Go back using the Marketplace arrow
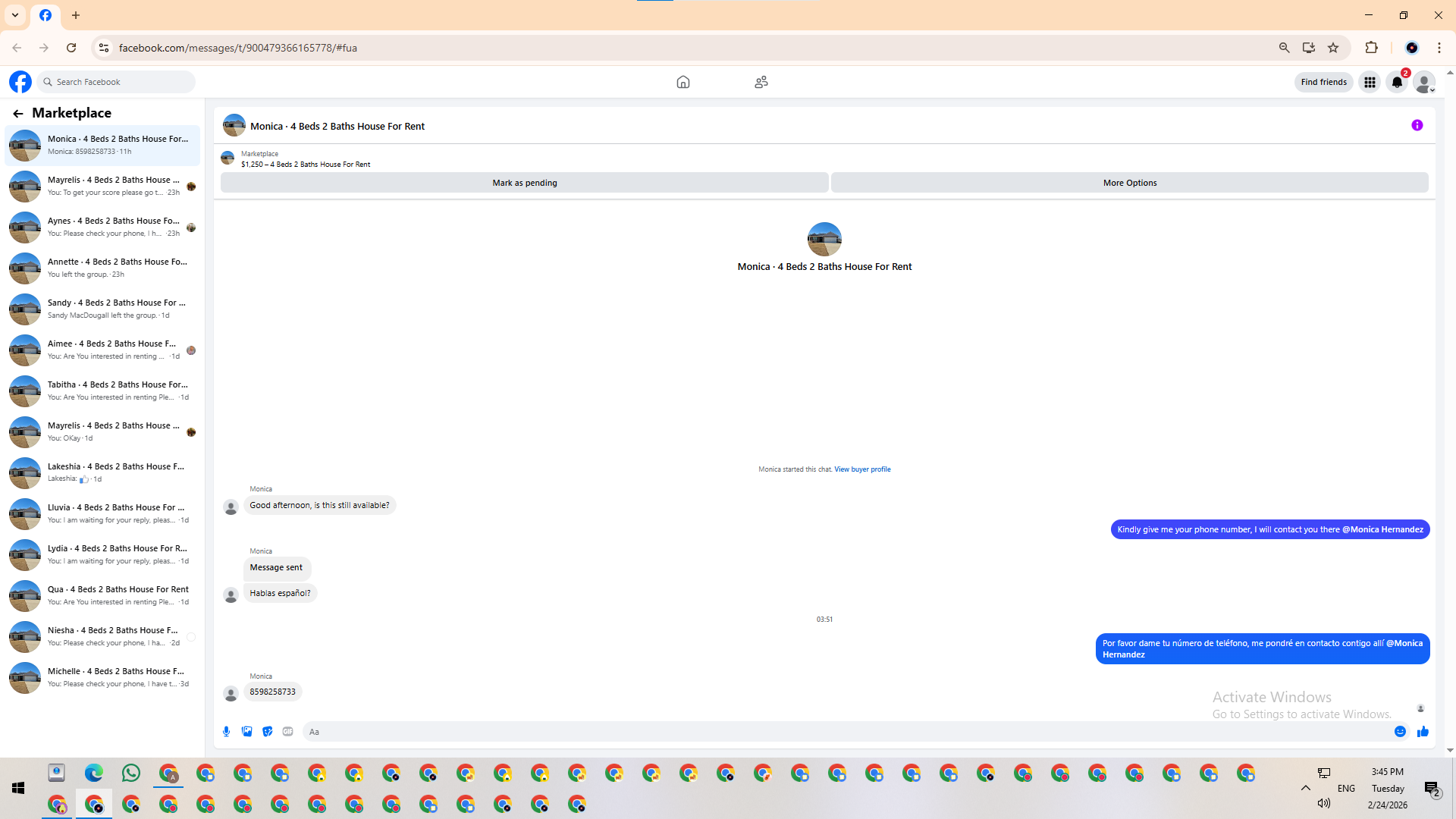The image size is (1456, 819). coord(18,114)
